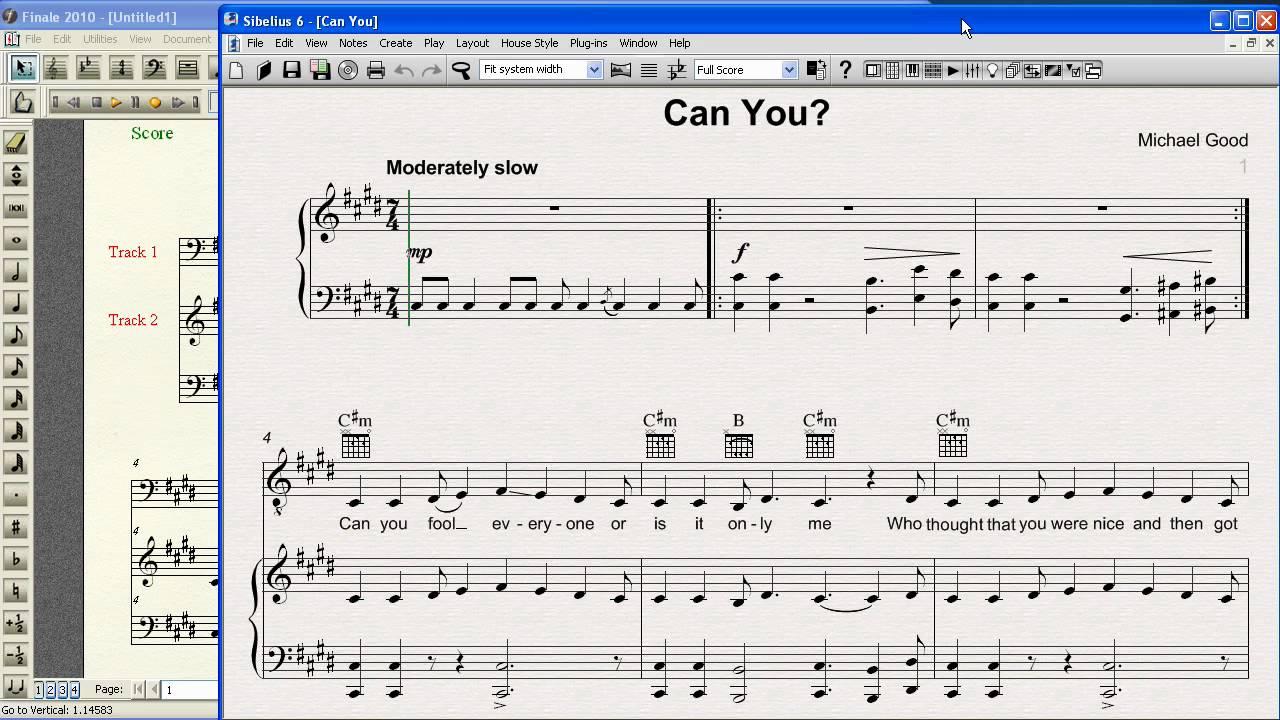Save the score with the floppy disk icon

292,70
